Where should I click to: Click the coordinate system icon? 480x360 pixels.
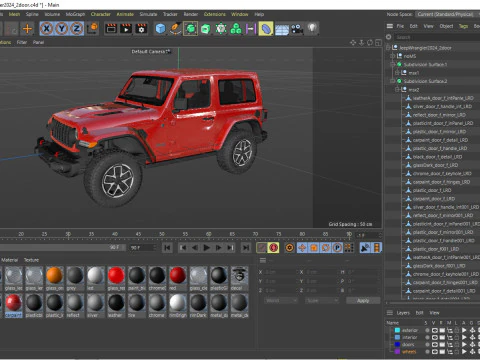[x=93, y=29]
